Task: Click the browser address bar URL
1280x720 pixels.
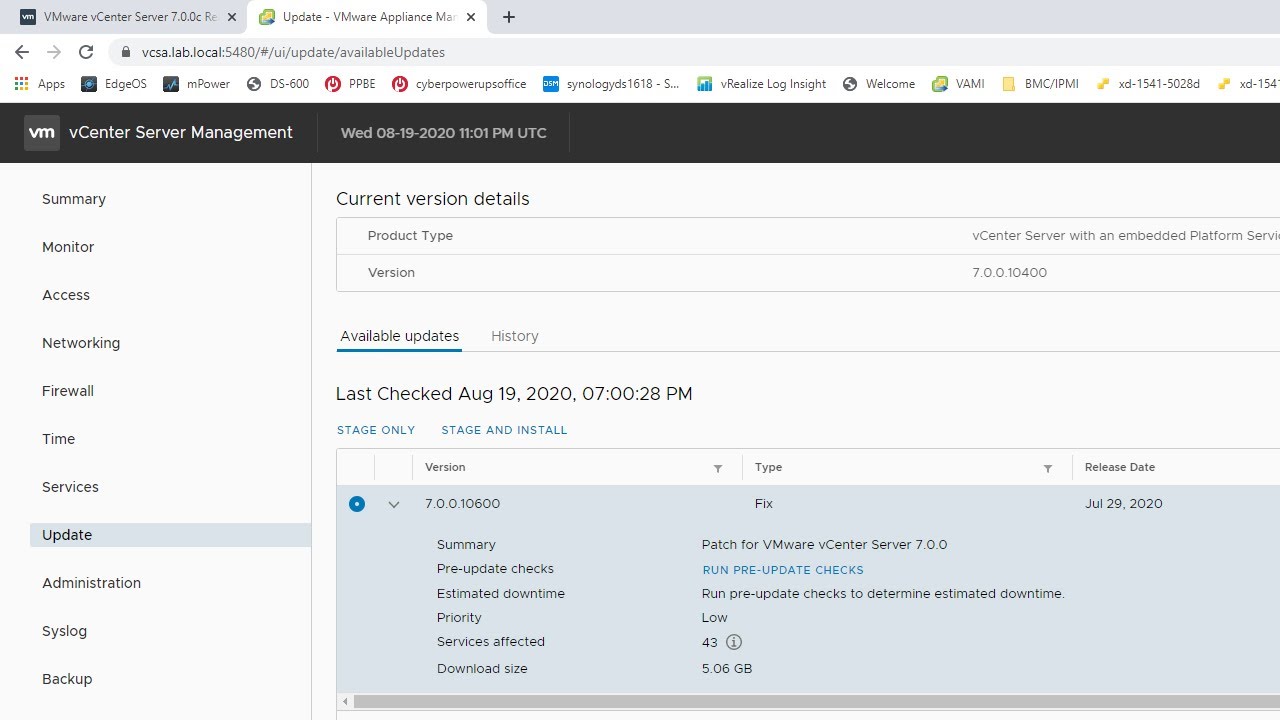Action: pos(293,52)
